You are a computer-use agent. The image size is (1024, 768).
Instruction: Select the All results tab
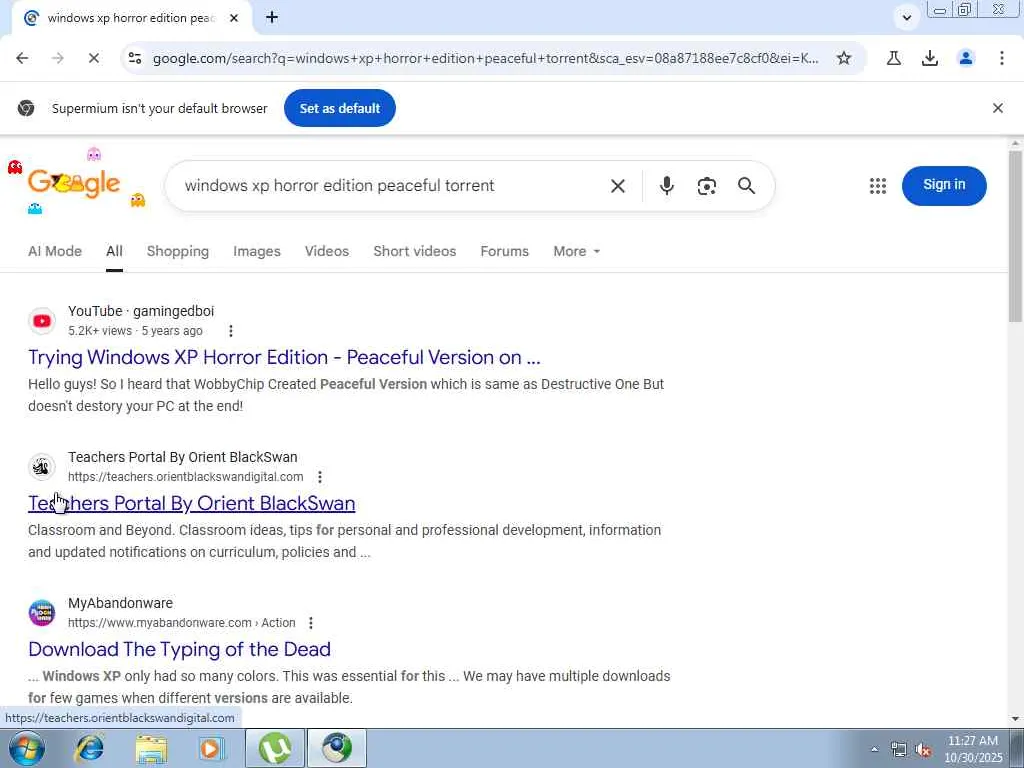coord(114,251)
